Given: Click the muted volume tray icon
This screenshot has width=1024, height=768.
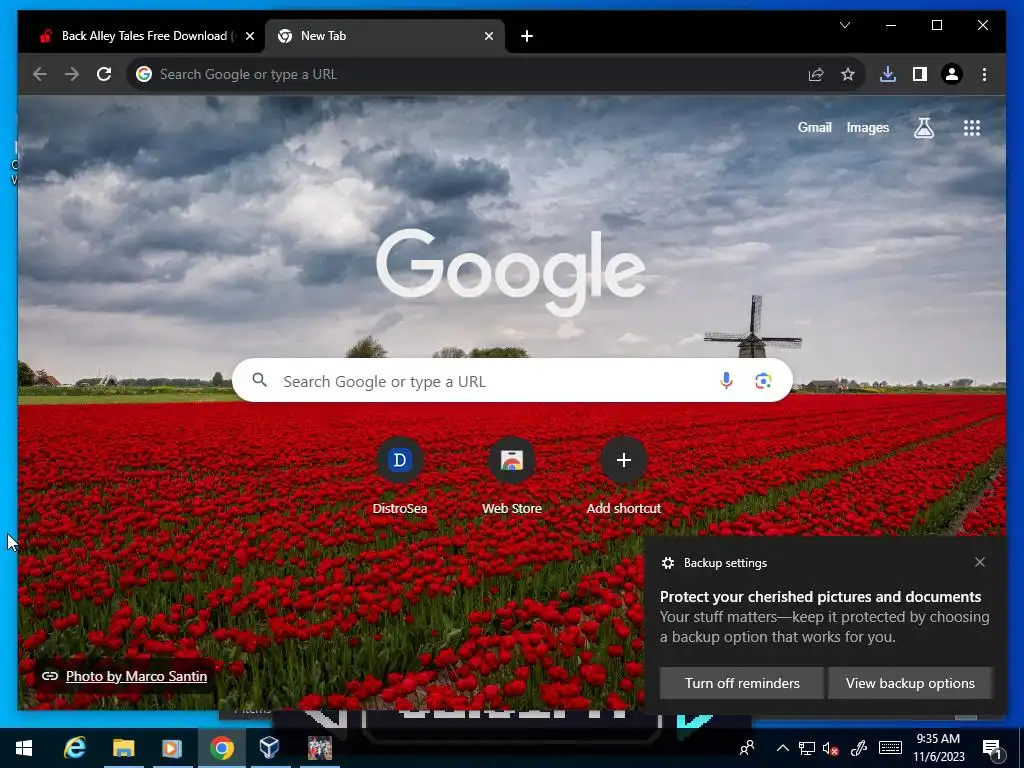Looking at the screenshot, I should [x=831, y=748].
